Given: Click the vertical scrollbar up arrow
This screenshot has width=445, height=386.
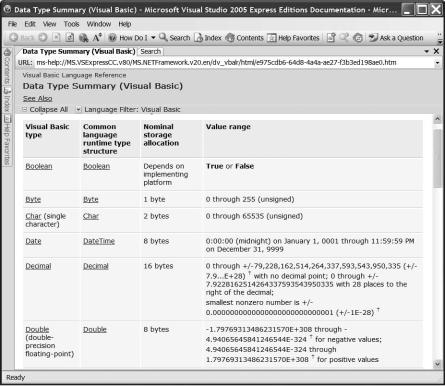Looking at the screenshot, I should [x=438, y=119].
